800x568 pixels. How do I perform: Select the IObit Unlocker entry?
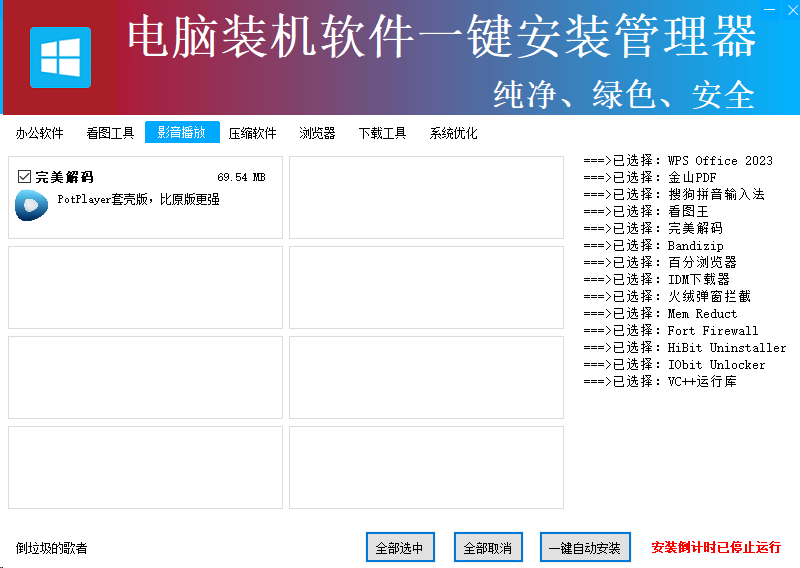[674, 364]
